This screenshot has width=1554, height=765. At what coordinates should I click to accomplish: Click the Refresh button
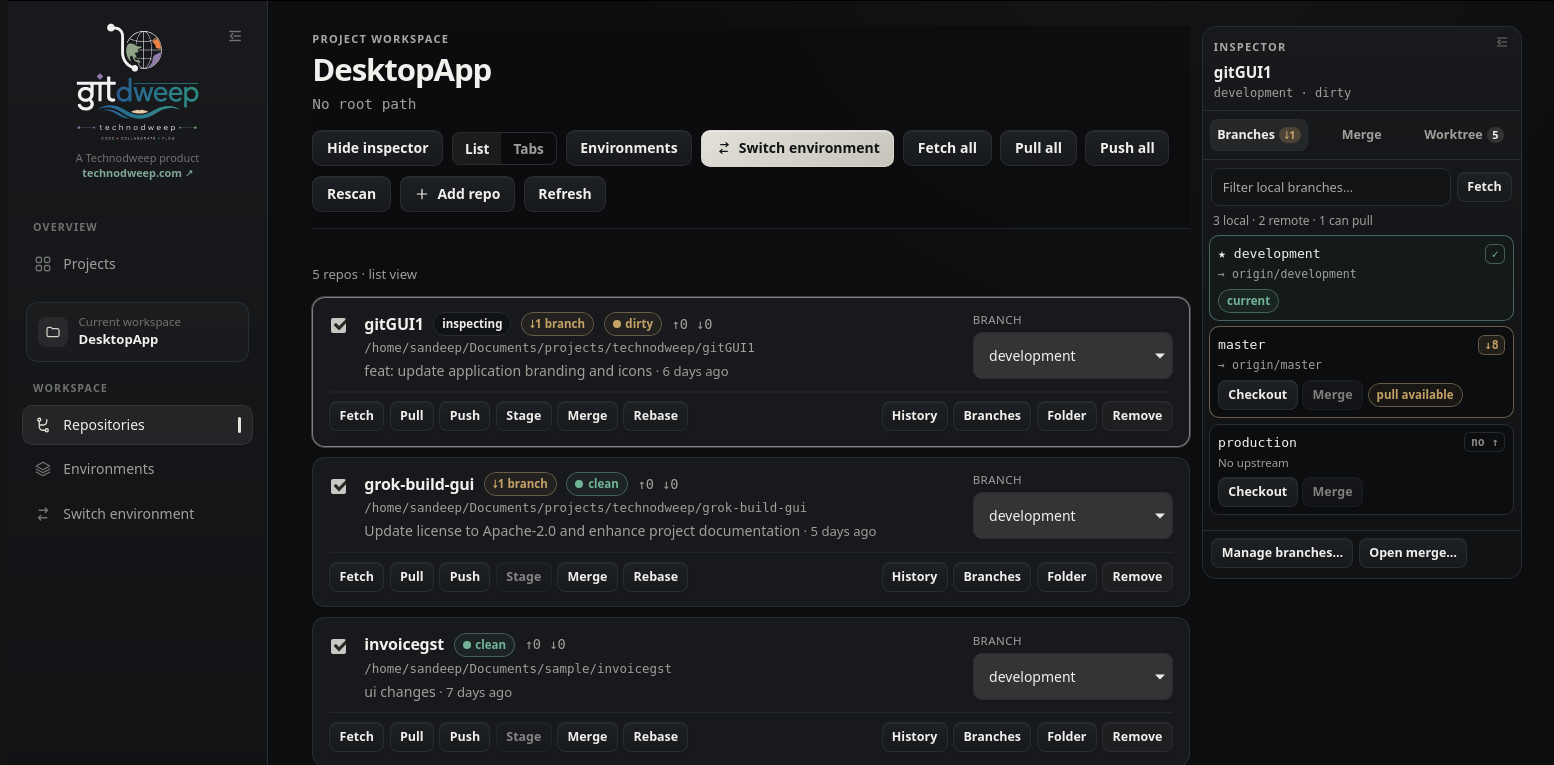coord(565,194)
